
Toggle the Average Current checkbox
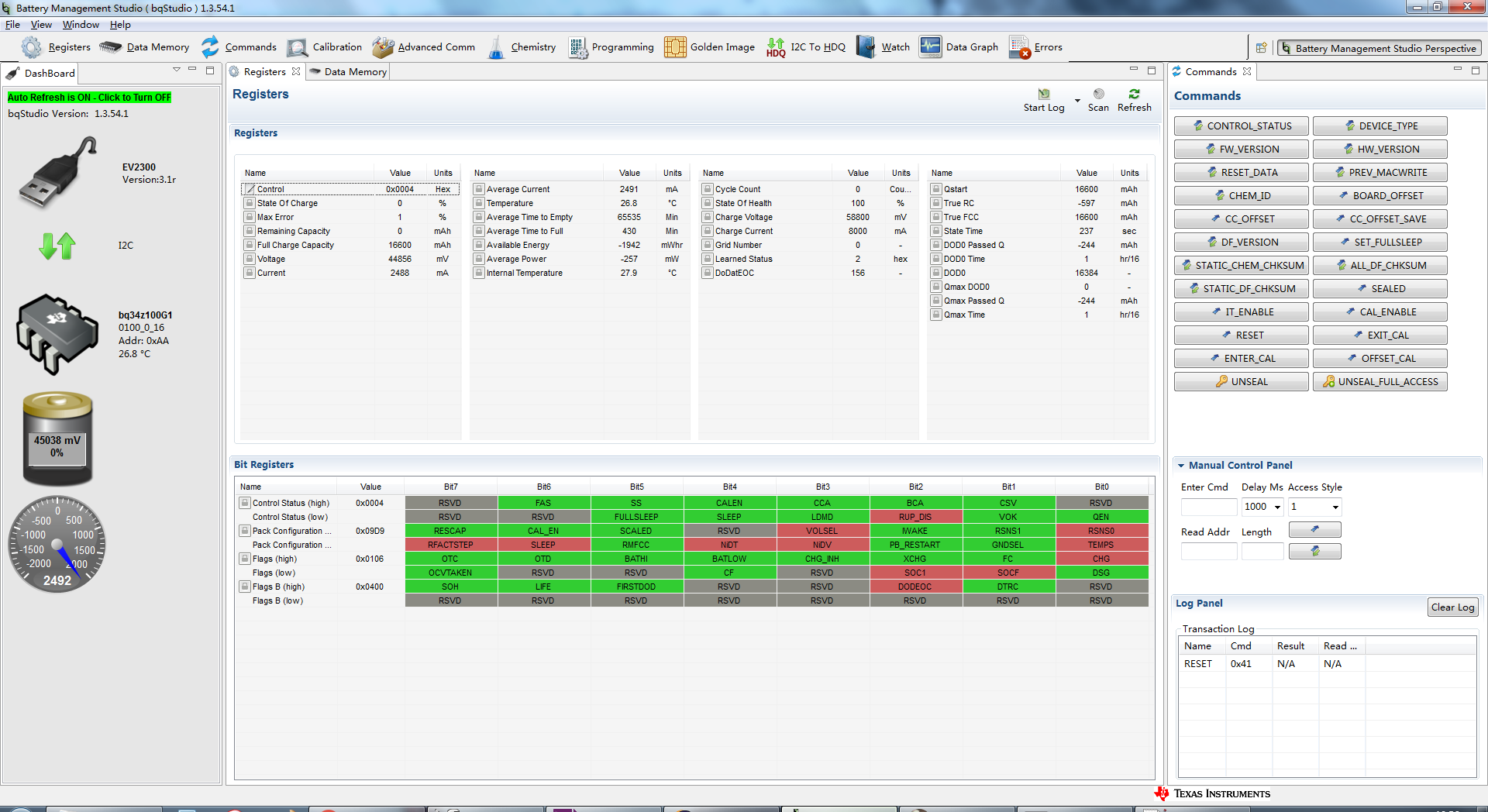(479, 189)
